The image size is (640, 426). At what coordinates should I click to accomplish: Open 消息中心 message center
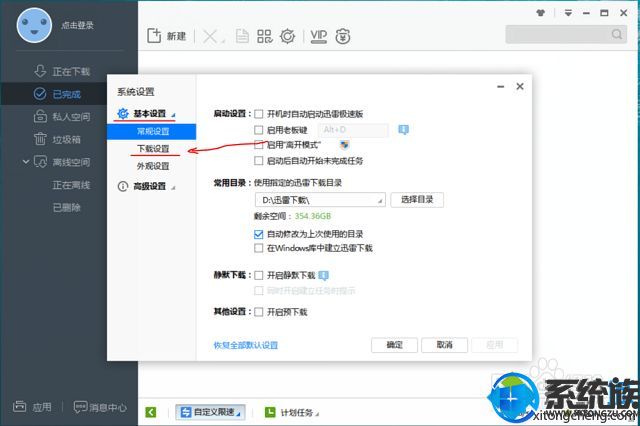[x=100, y=407]
